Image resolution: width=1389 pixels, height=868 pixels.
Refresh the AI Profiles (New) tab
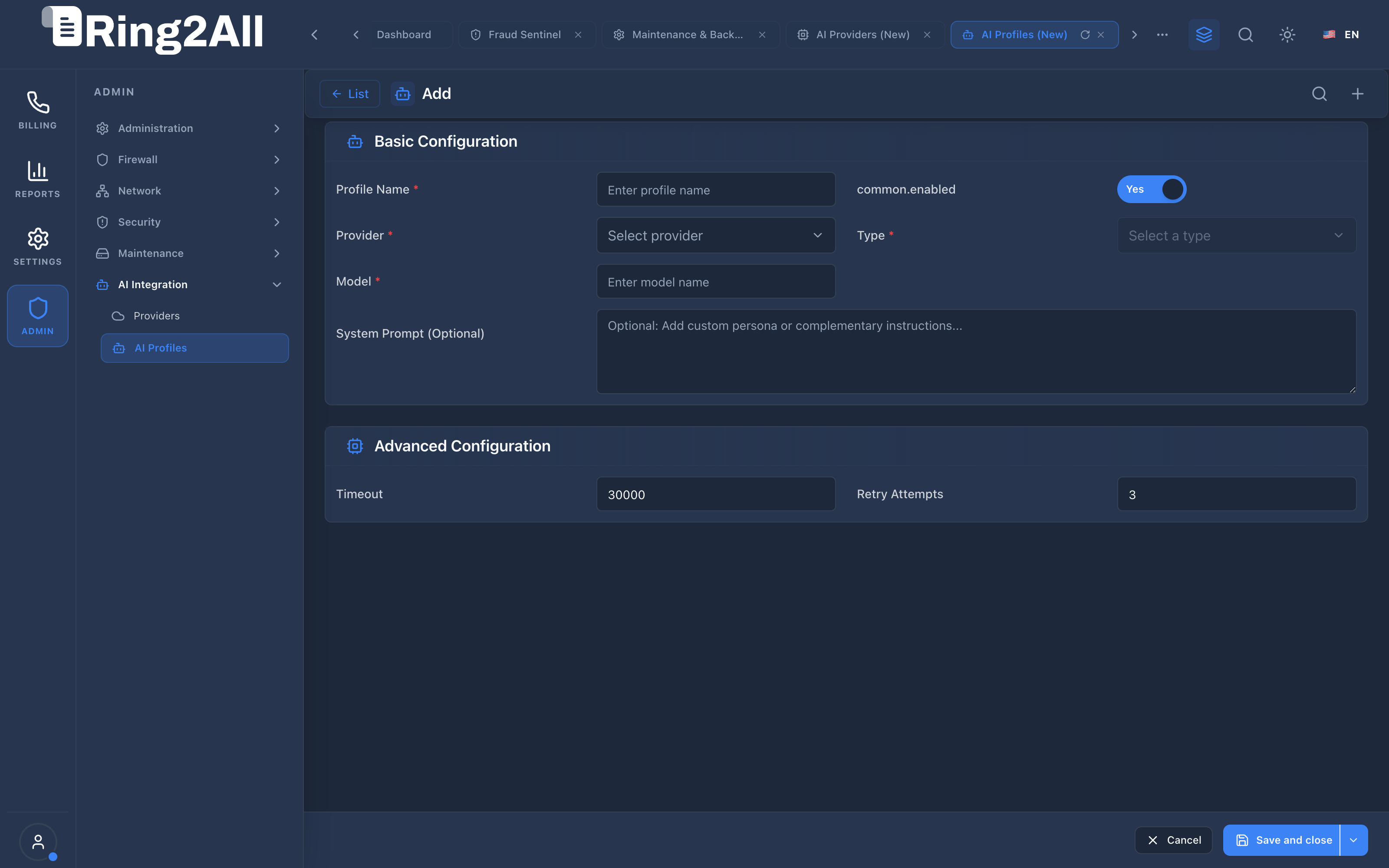pos(1085,34)
